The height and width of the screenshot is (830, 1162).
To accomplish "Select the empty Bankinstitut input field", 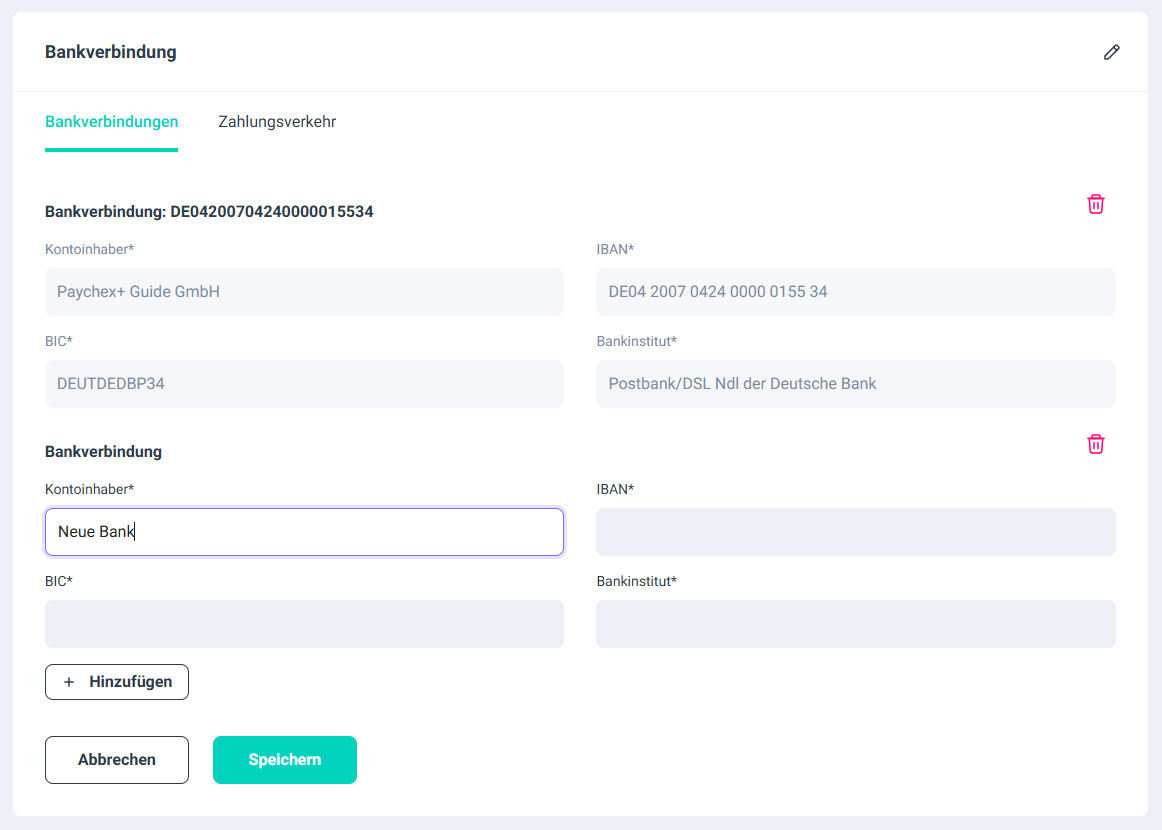I will (x=855, y=624).
